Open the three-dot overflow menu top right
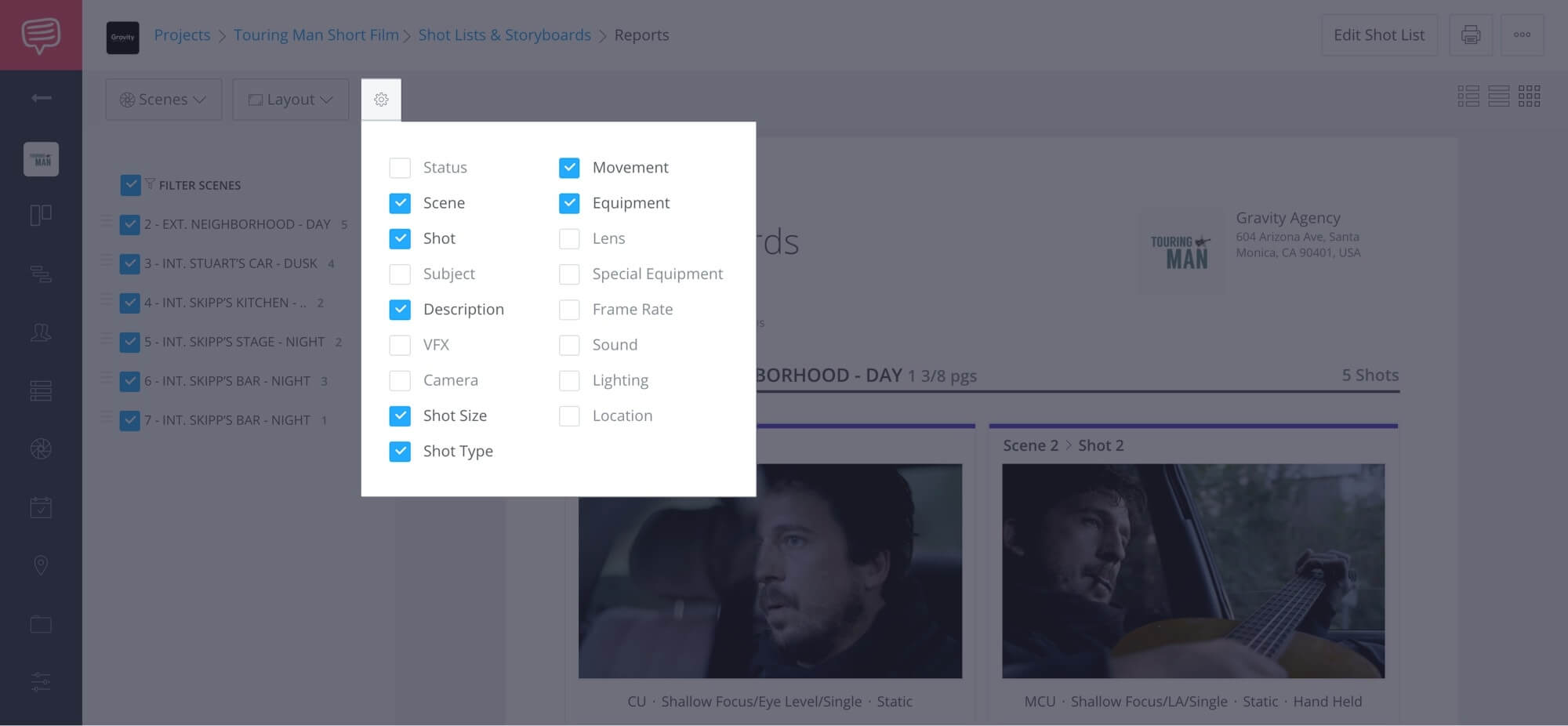Viewport: 1568px width, 726px height. pyautogui.click(x=1523, y=34)
